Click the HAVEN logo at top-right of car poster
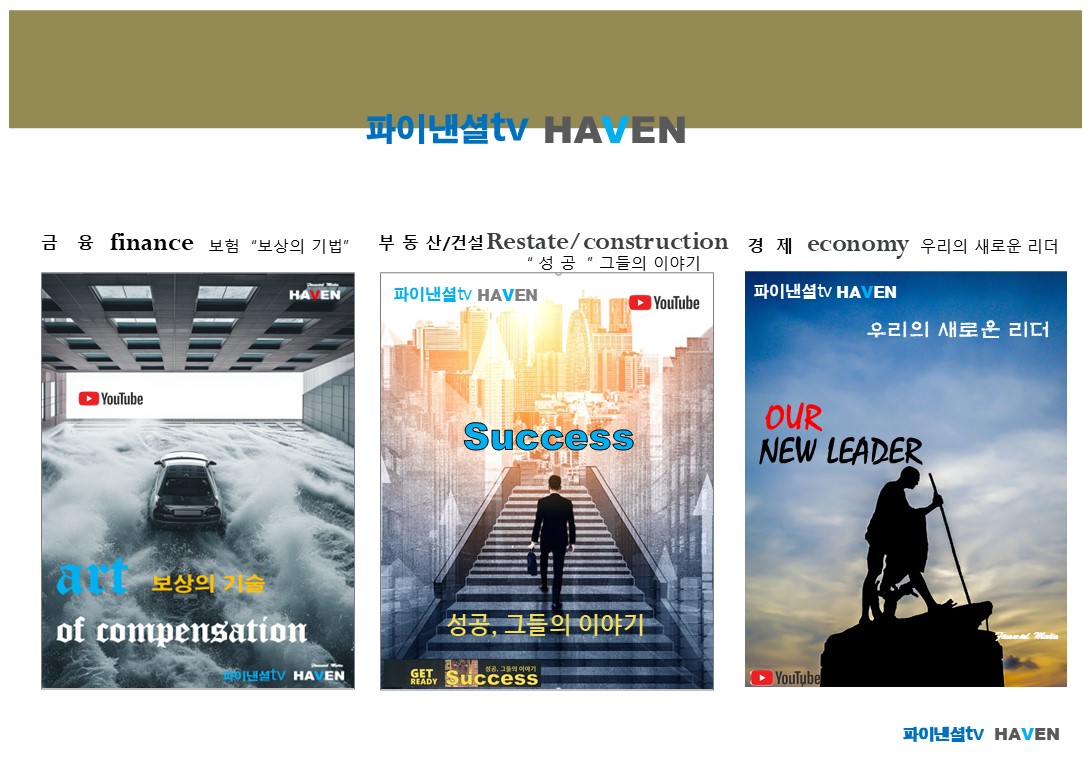1090x762 pixels. click(315, 294)
